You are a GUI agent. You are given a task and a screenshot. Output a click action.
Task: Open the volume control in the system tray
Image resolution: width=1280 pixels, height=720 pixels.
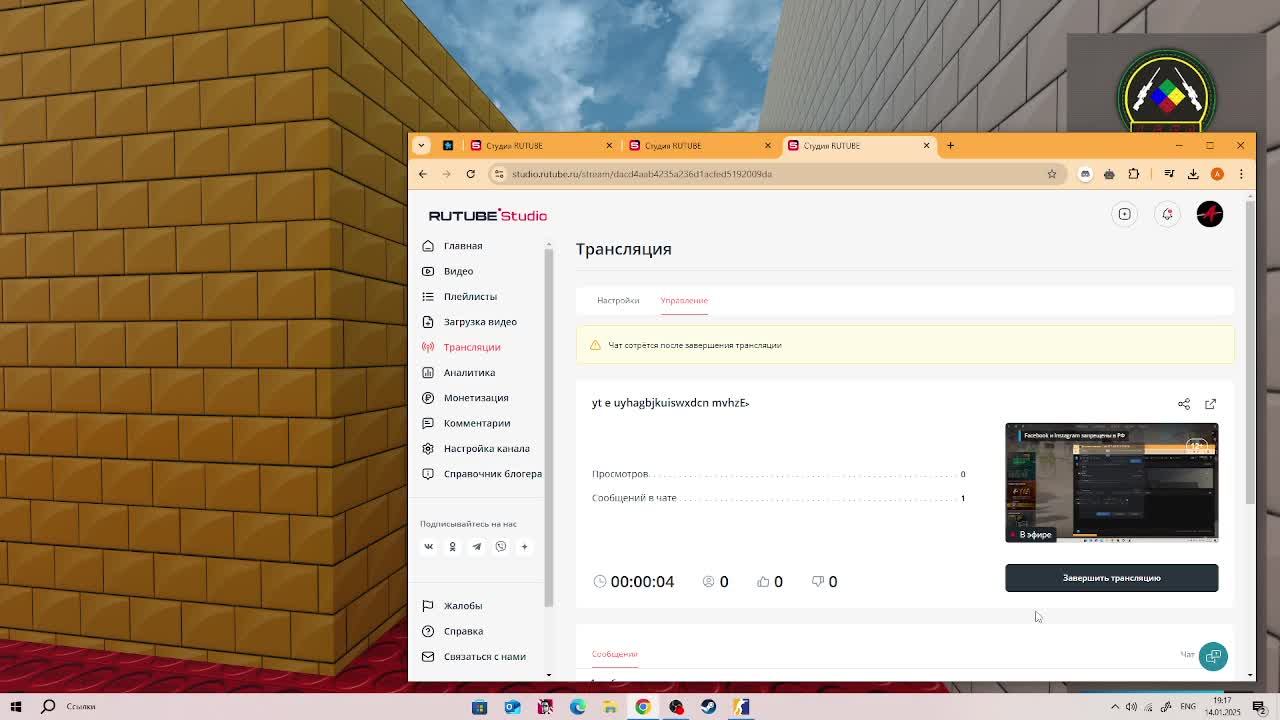[1131, 706]
